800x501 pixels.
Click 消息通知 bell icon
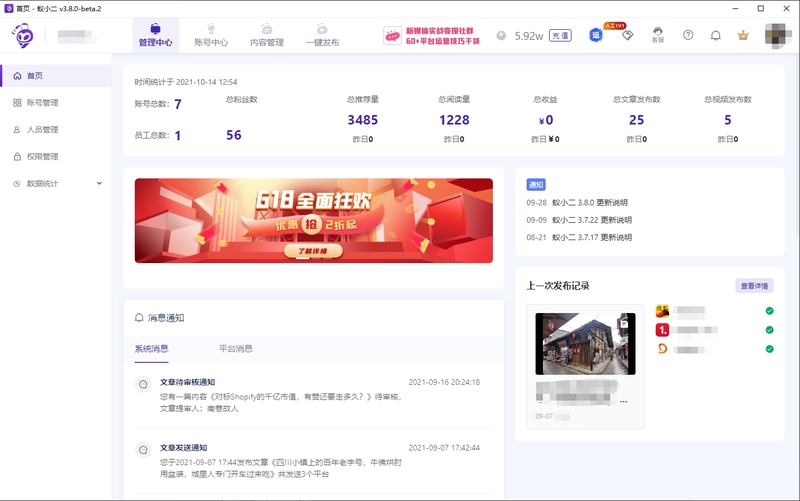(x=139, y=318)
